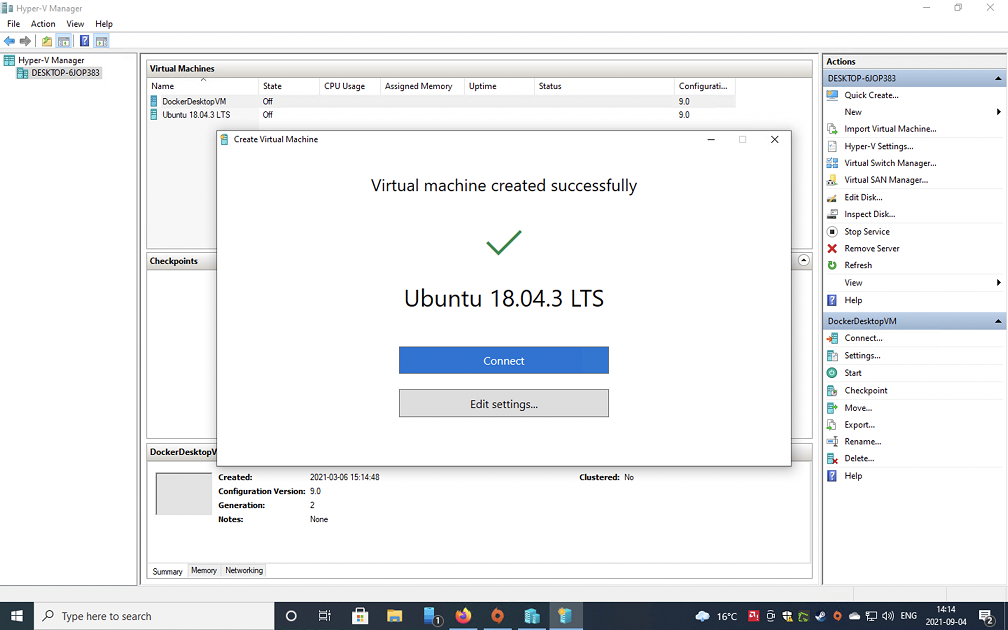Open Microsoft Store from taskbar
The image size is (1008, 630).
point(360,616)
